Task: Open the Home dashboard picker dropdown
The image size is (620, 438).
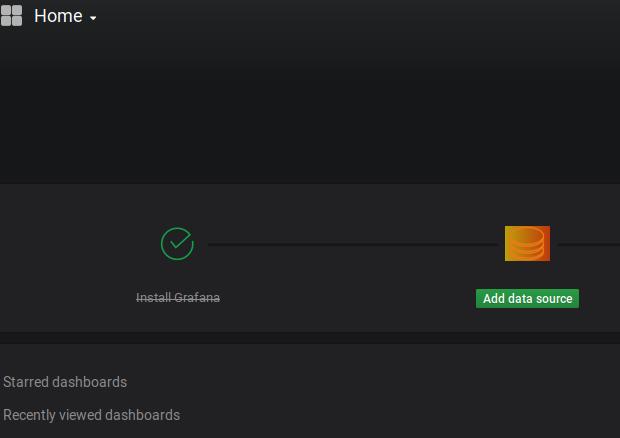Action: [x=65, y=16]
